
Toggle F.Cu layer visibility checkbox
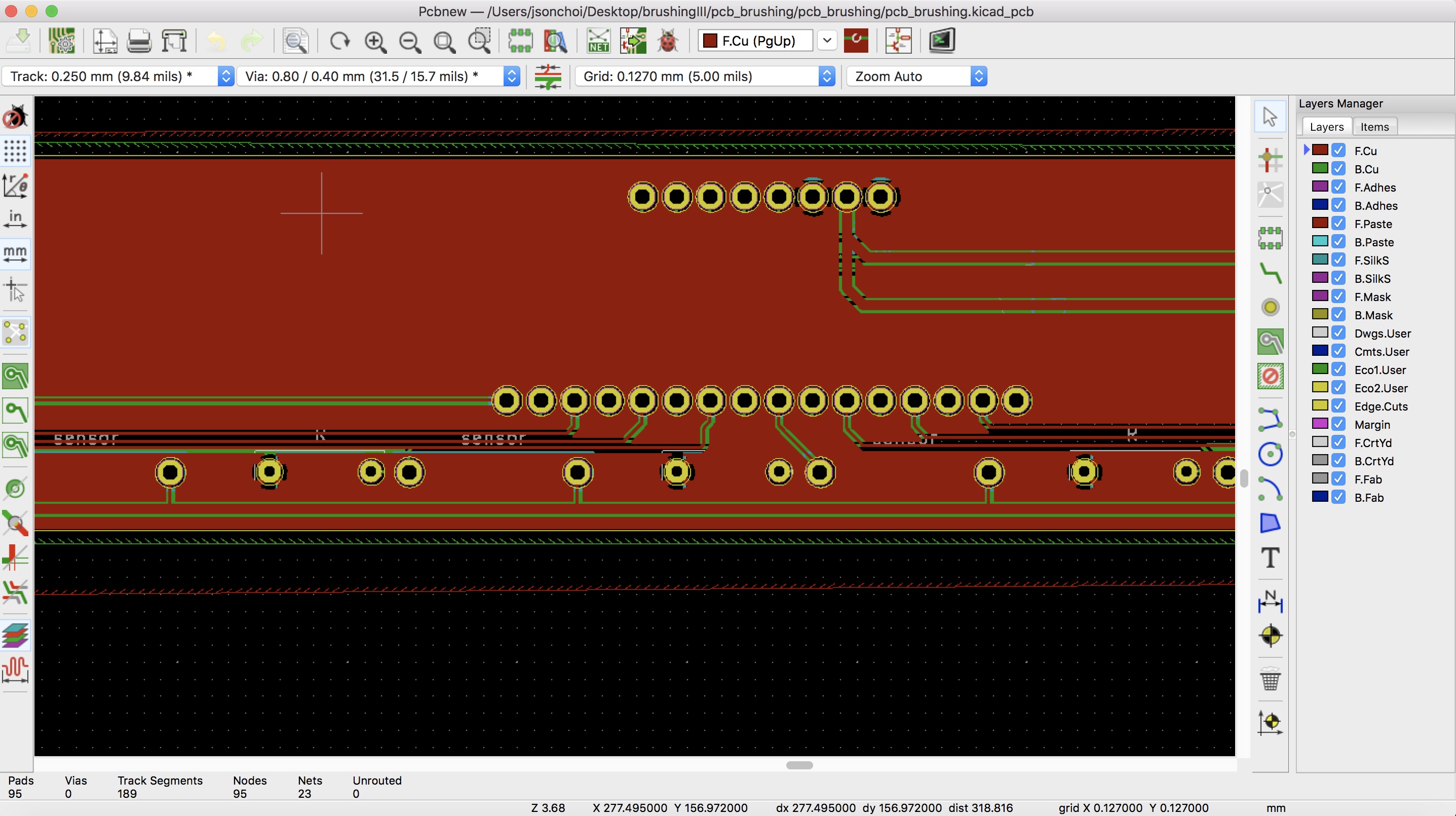pos(1338,151)
